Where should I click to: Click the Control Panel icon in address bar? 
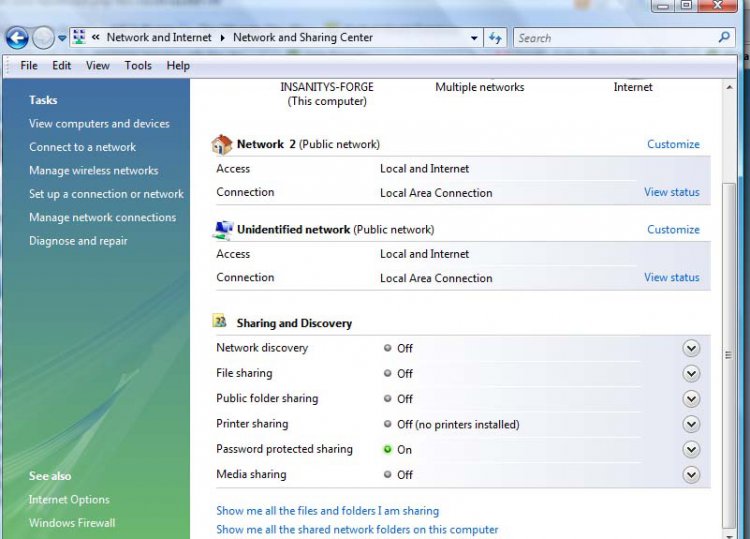[x=79, y=37]
